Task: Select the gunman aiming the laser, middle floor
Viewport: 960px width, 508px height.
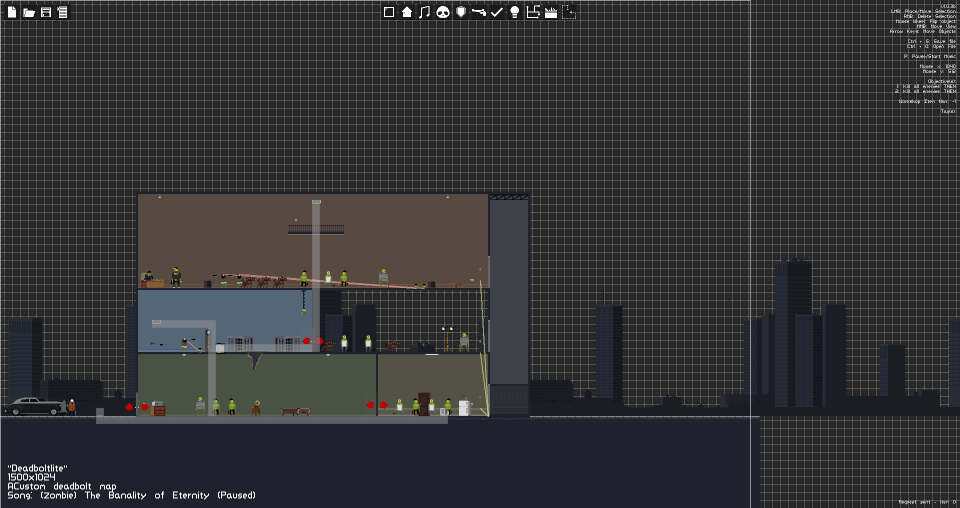Action: tap(184, 345)
